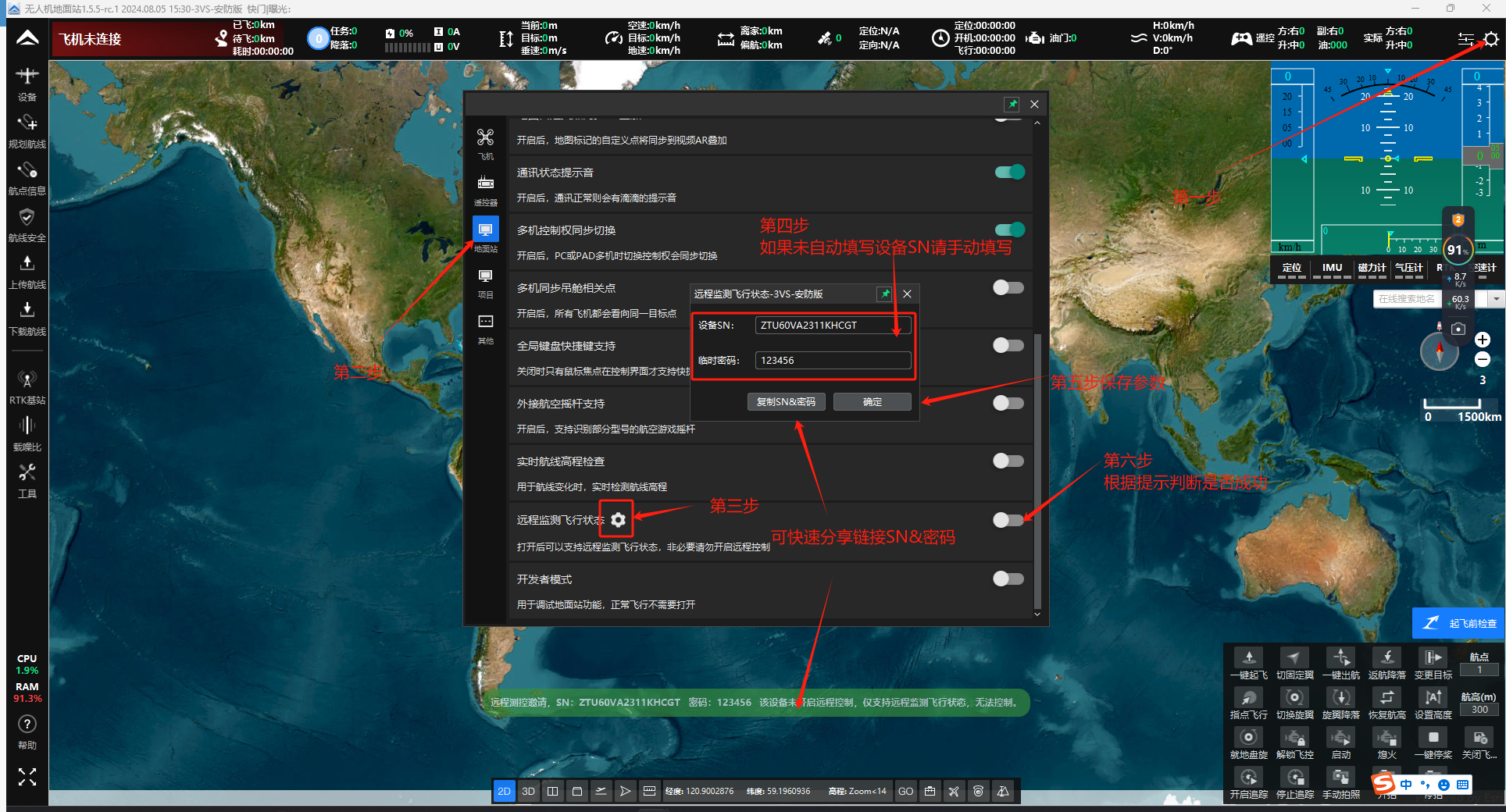This screenshot has height=812, width=1506.
Task: Open the sliders icon left of the top-right gear
Action: [x=1465, y=39]
